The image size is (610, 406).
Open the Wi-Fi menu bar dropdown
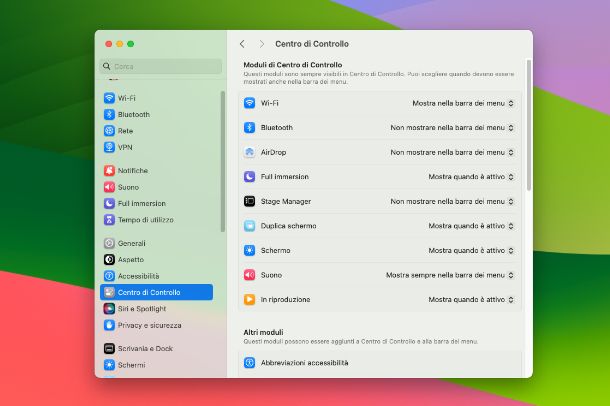coord(463,103)
